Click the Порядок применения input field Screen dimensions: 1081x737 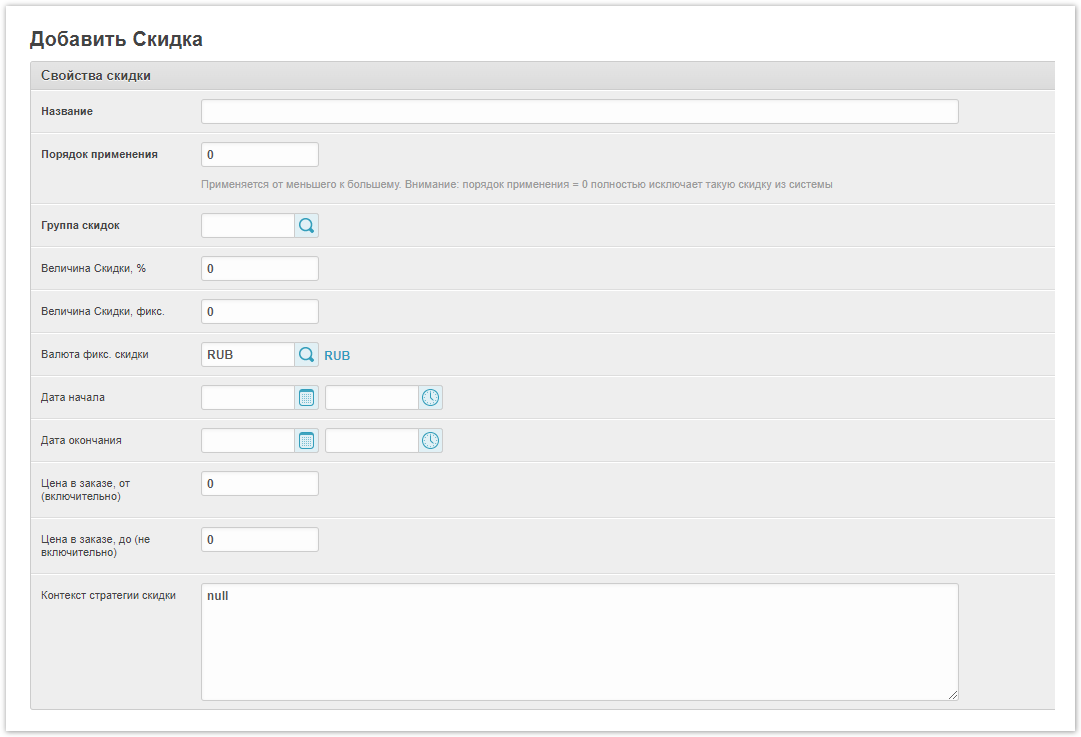pyautogui.click(x=259, y=155)
